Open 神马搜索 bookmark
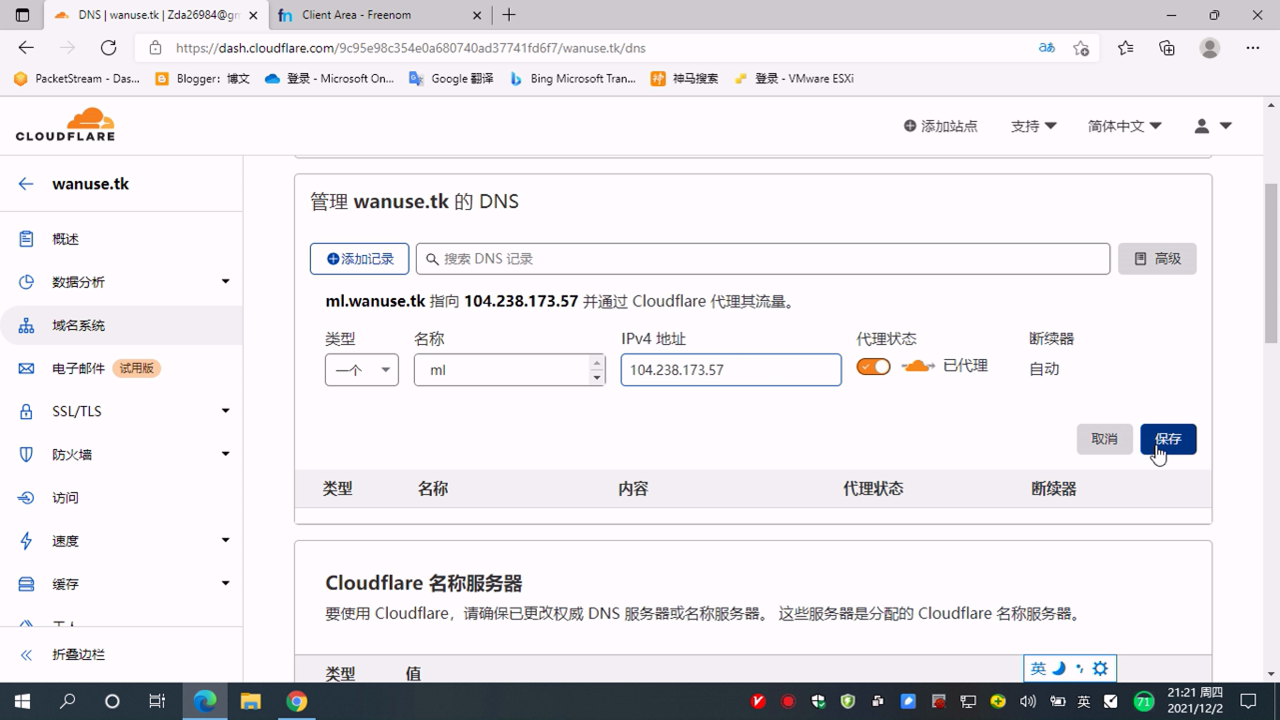The height and width of the screenshot is (720, 1280). coord(685,78)
